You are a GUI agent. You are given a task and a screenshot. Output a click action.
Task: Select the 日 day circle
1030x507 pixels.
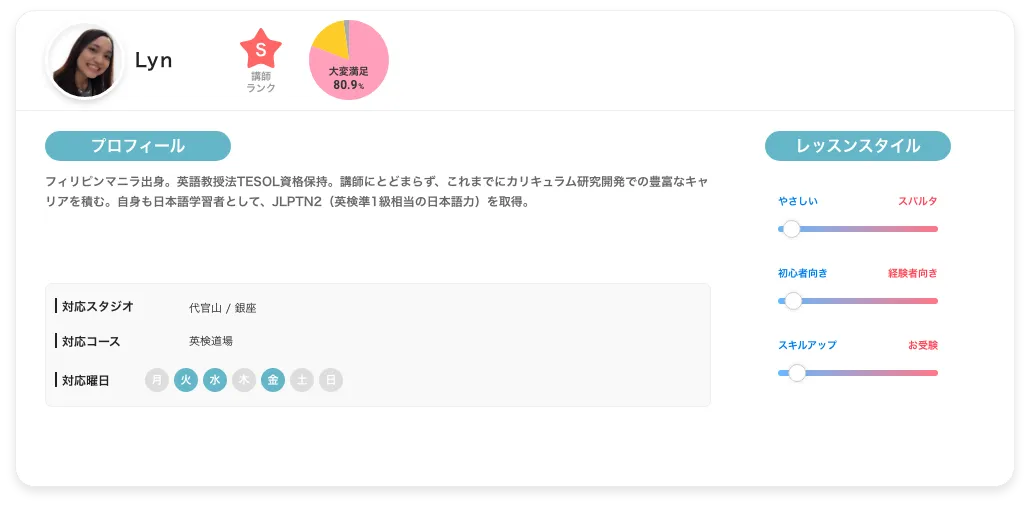330,380
